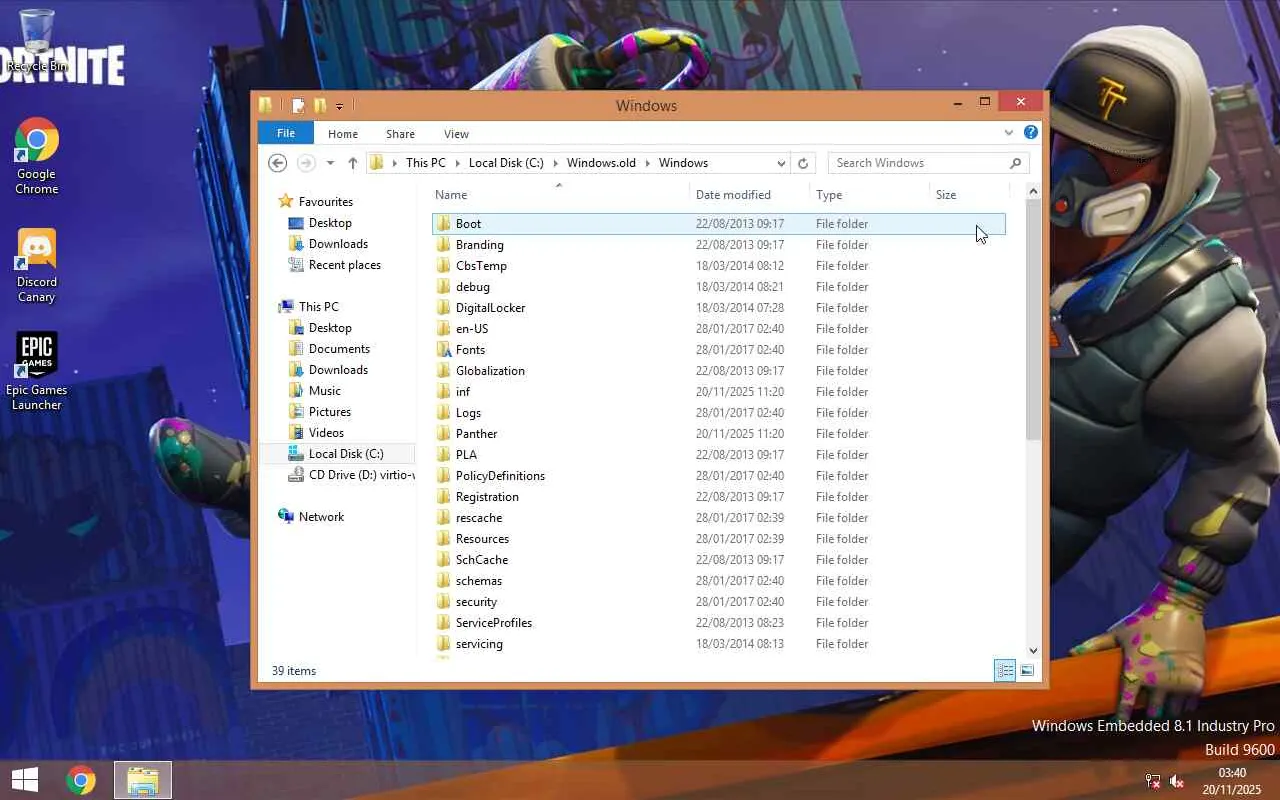
Task: Select Recent places under Favourites
Action: [344, 265]
